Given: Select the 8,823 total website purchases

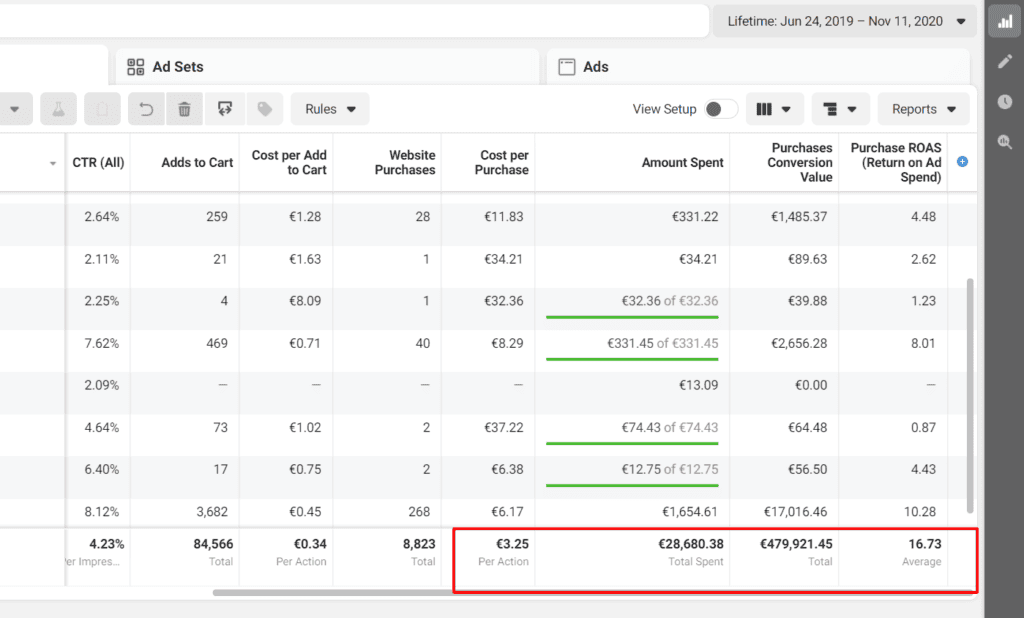Looking at the screenshot, I should (x=418, y=544).
